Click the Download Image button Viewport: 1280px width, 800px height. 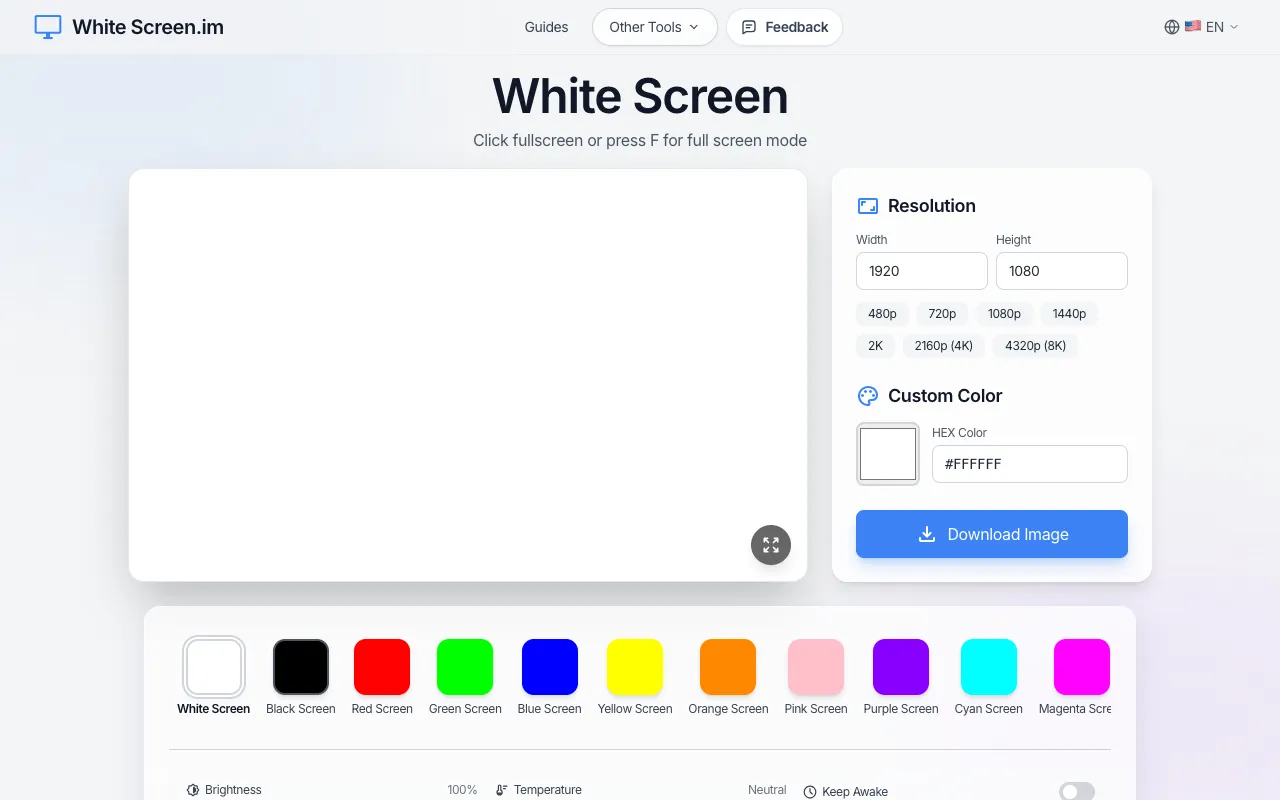pos(992,534)
